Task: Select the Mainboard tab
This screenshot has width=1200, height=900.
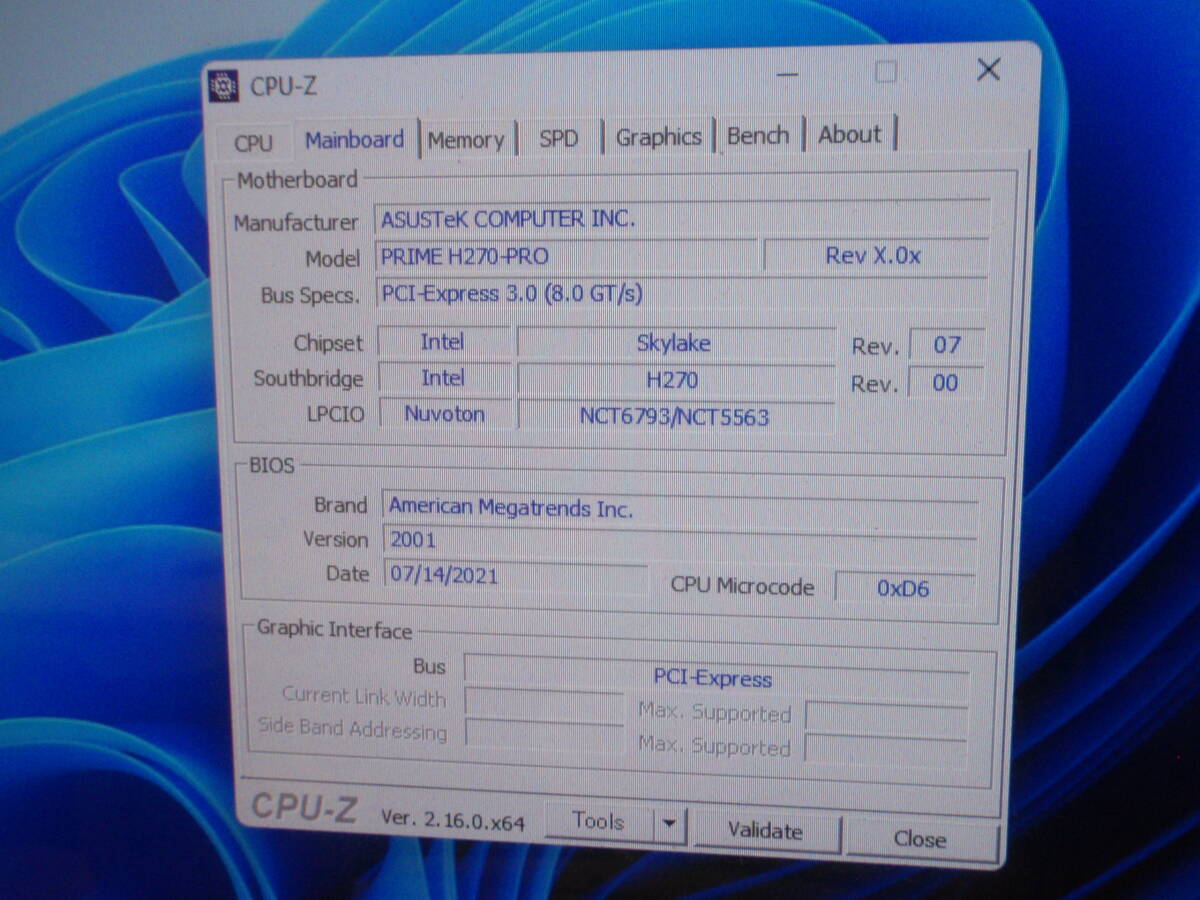Action: (355, 140)
